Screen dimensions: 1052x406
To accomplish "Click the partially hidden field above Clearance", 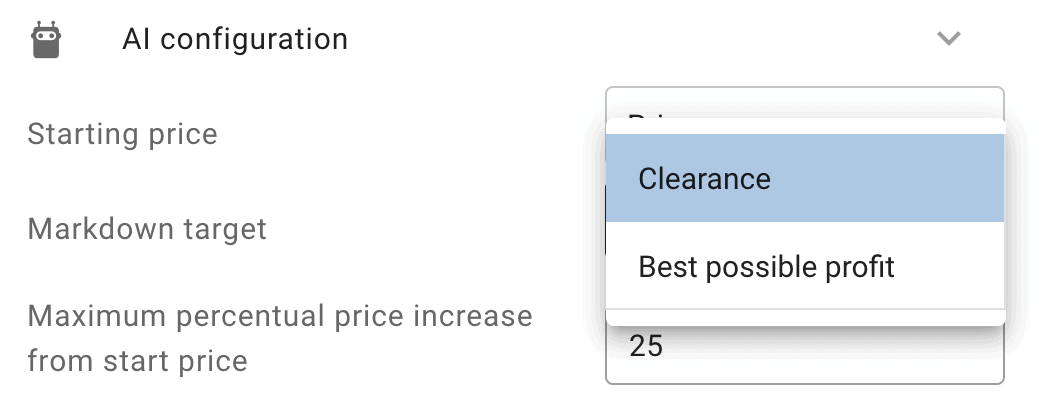I will [805, 103].
